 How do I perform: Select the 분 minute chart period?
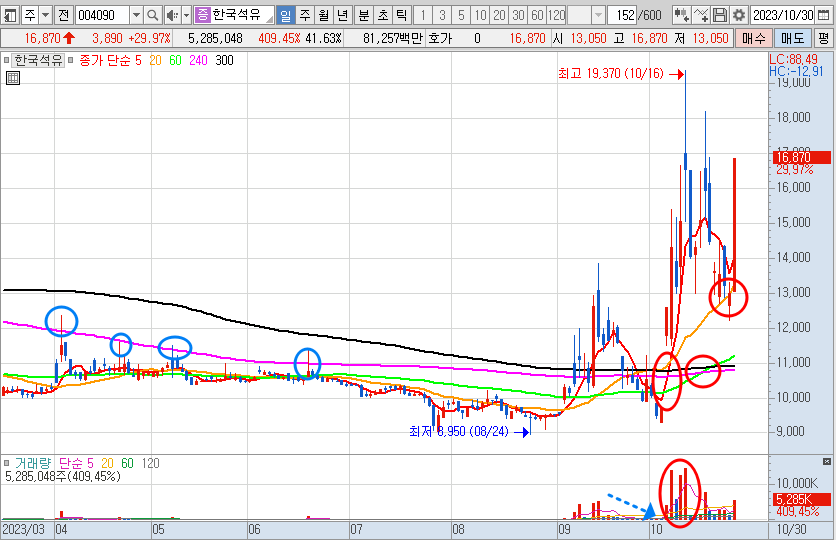(364, 15)
